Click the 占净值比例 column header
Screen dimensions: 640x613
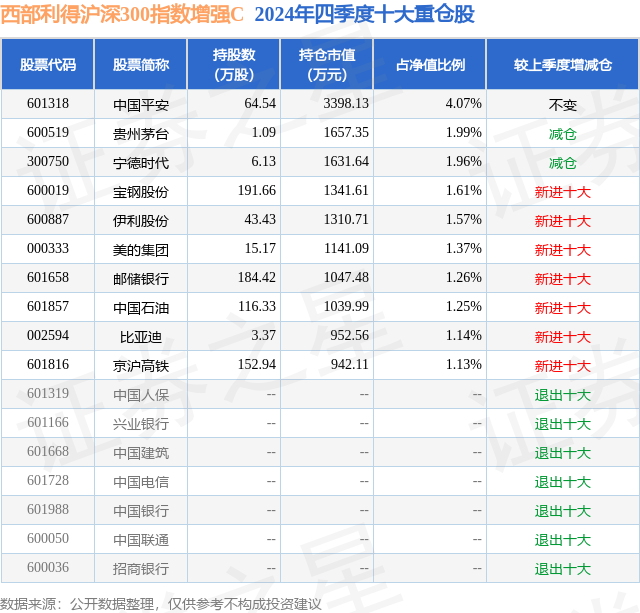tap(430, 65)
